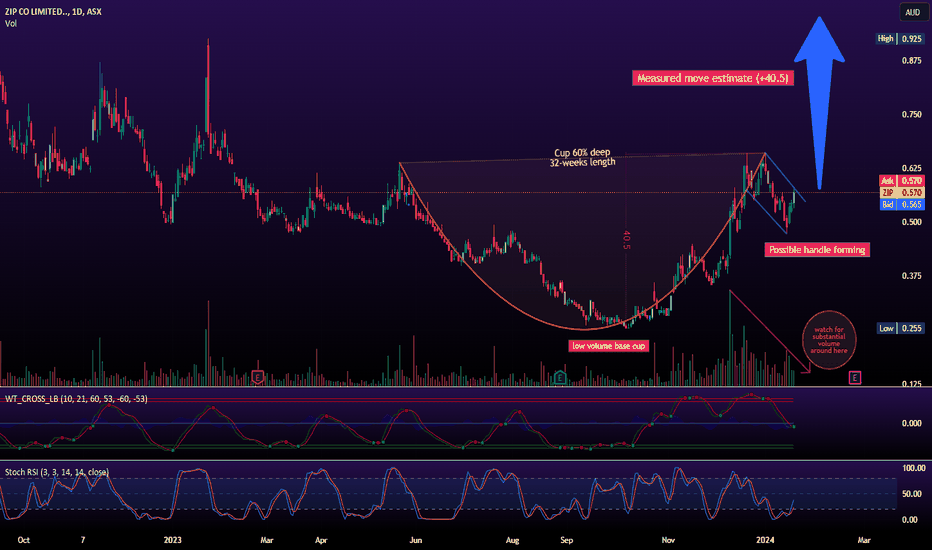Screen dimensions: 932x550
Task: Click the 0.375 price axis value
Action: [911, 276]
